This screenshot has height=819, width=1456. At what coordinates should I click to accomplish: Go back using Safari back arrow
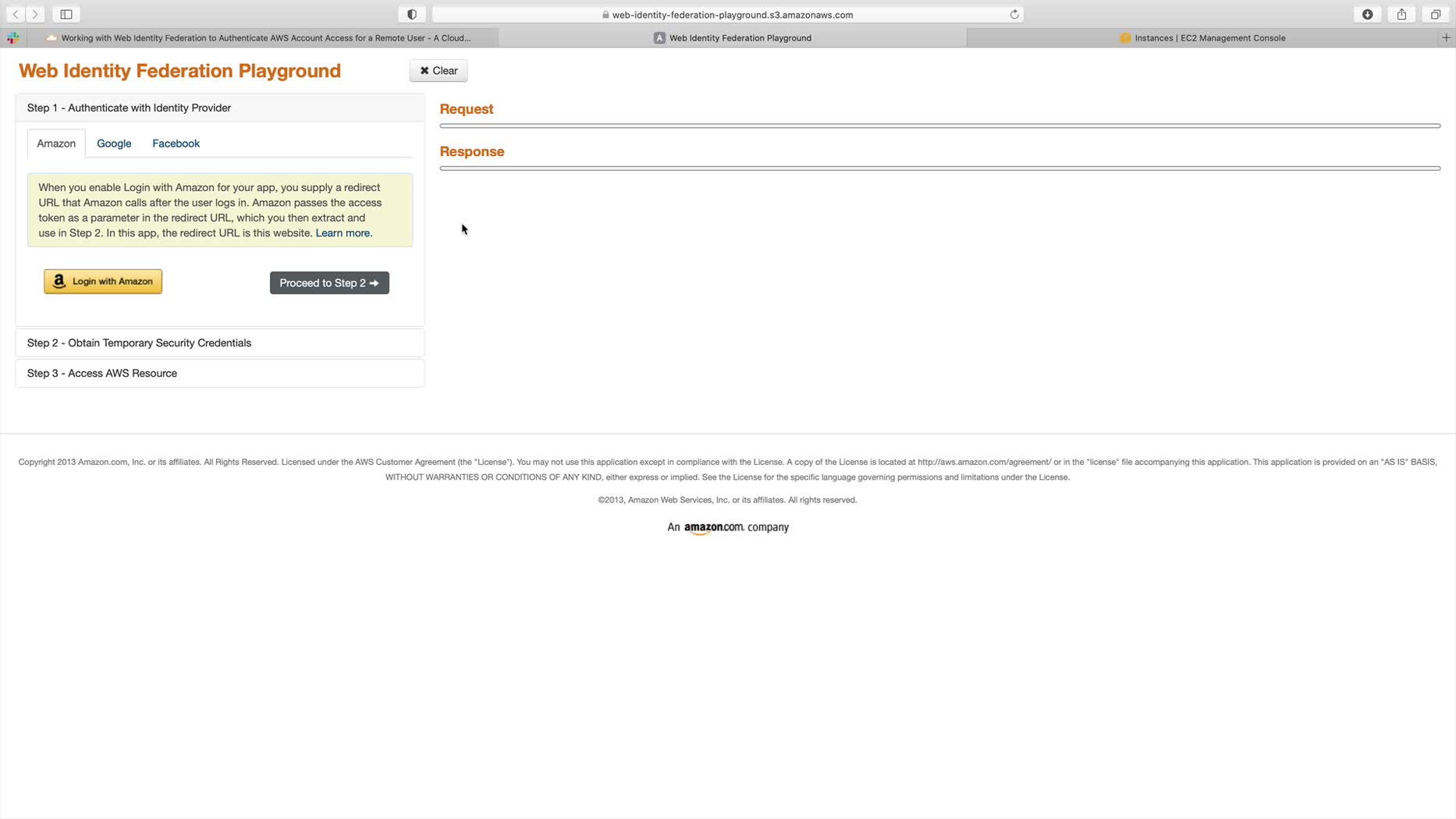16,14
